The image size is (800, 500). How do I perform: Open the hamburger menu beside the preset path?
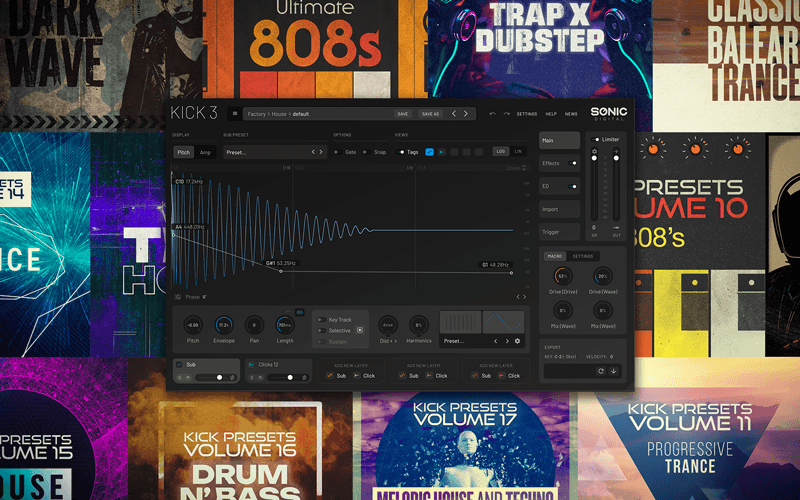click(x=235, y=114)
